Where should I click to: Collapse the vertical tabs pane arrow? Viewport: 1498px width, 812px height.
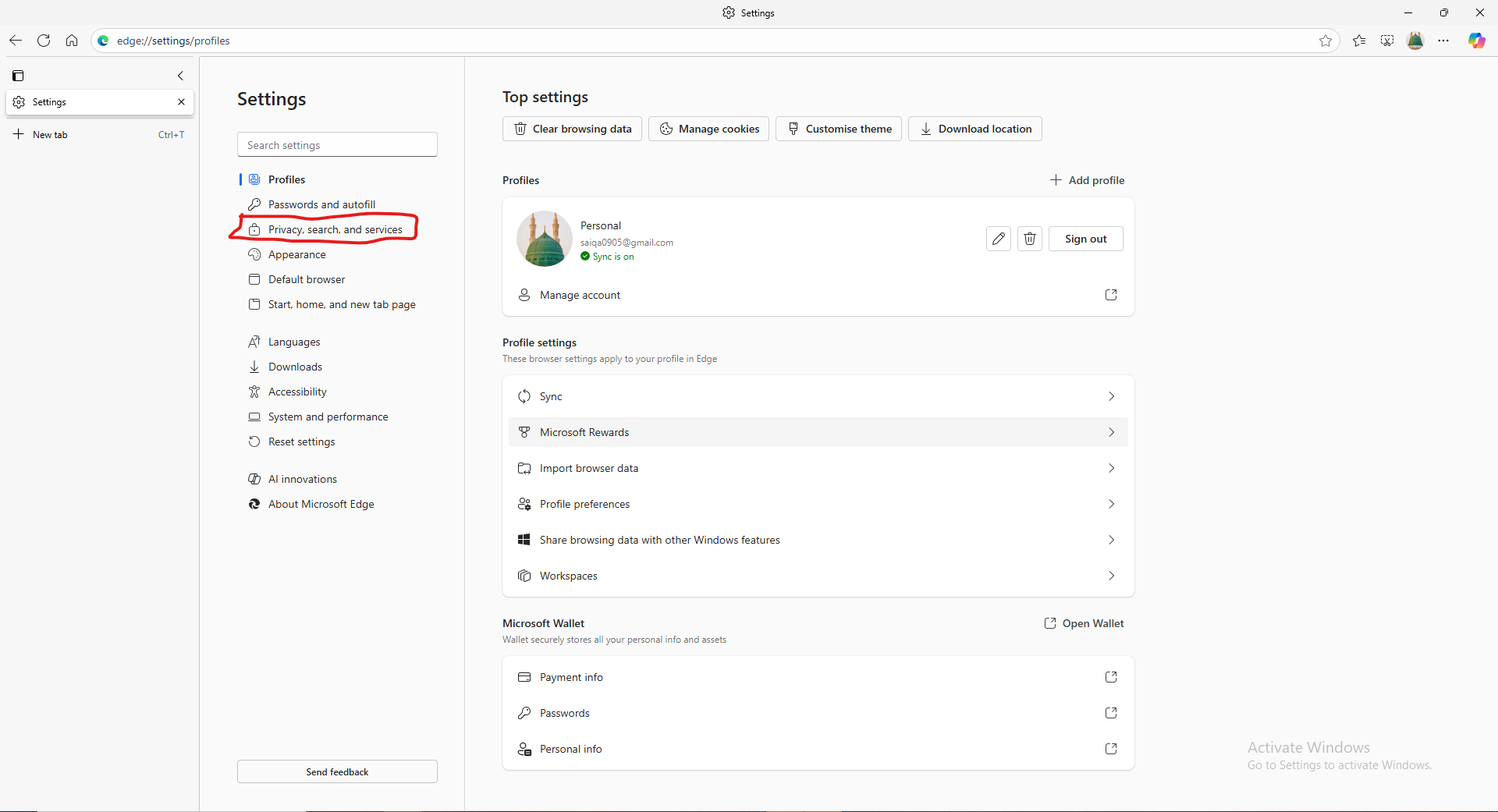(x=180, y=76)
